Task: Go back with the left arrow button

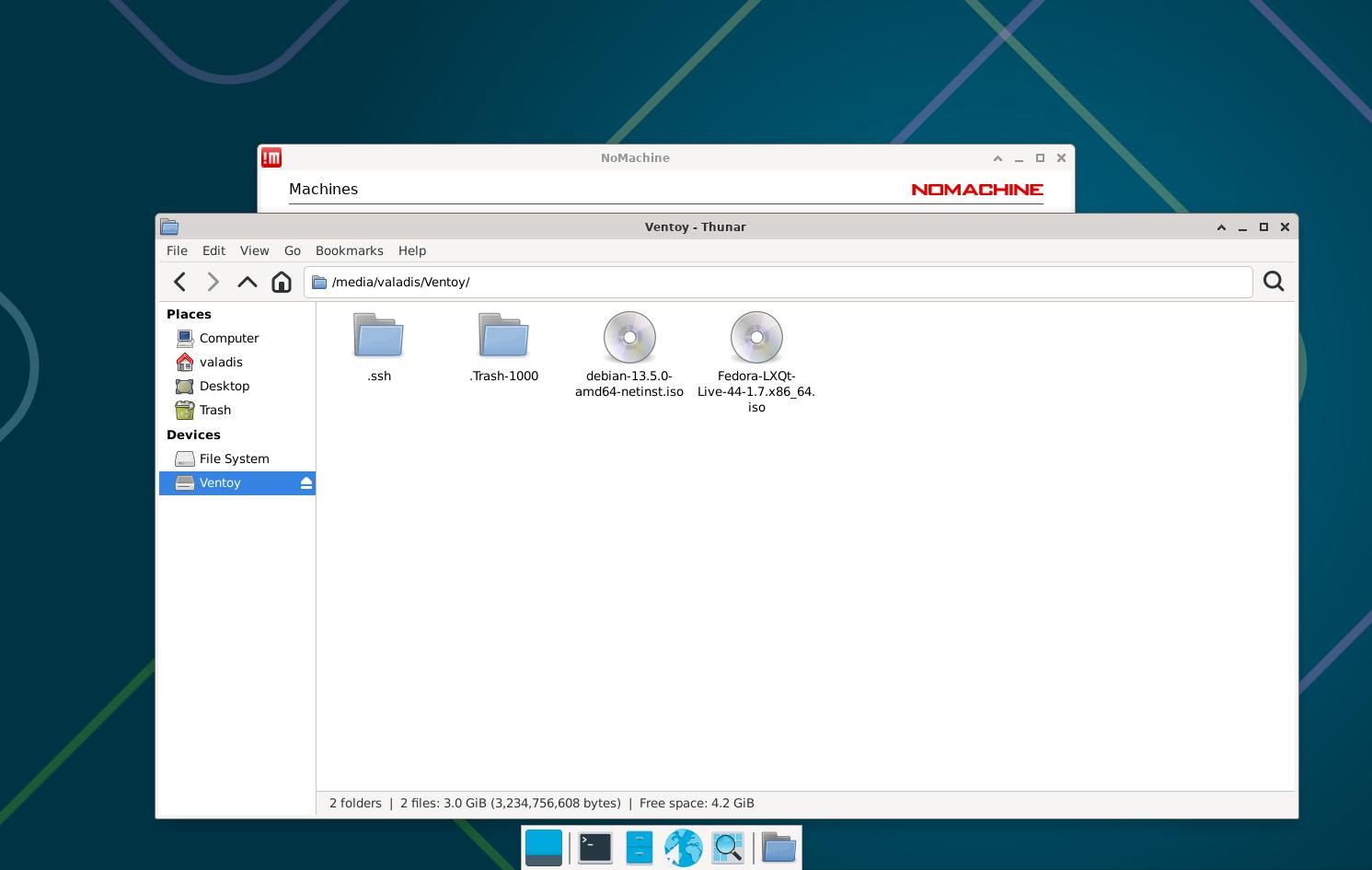Action: 180,282
